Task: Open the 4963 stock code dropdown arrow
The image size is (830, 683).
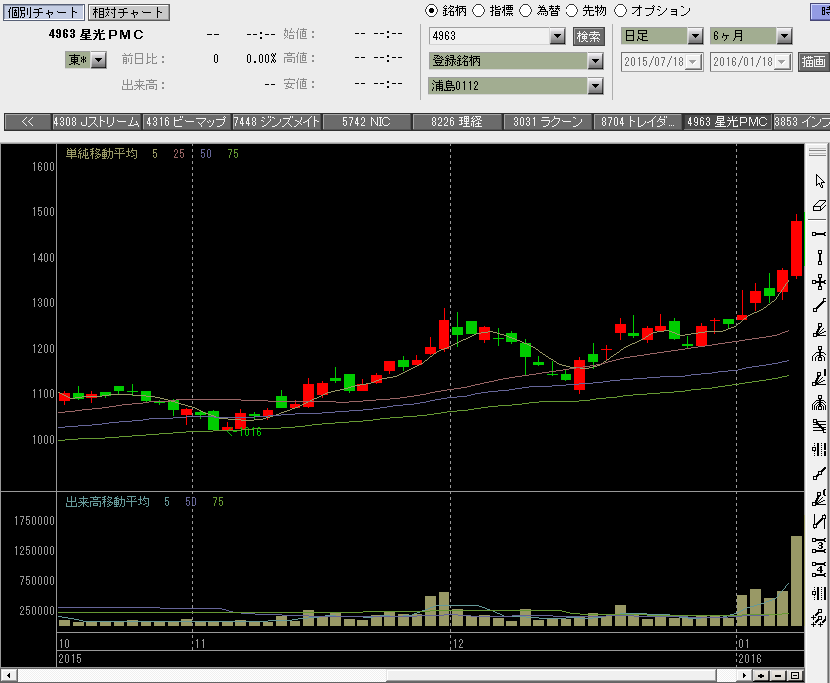Action: [x=557, y=36]
